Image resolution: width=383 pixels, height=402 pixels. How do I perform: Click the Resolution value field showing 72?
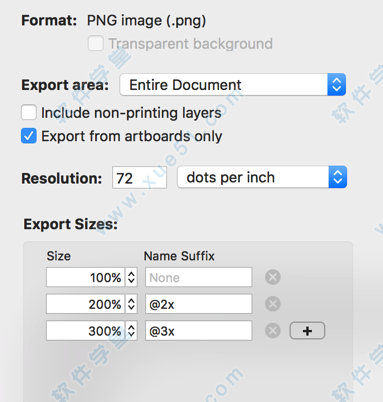click(x=139, y=178)
